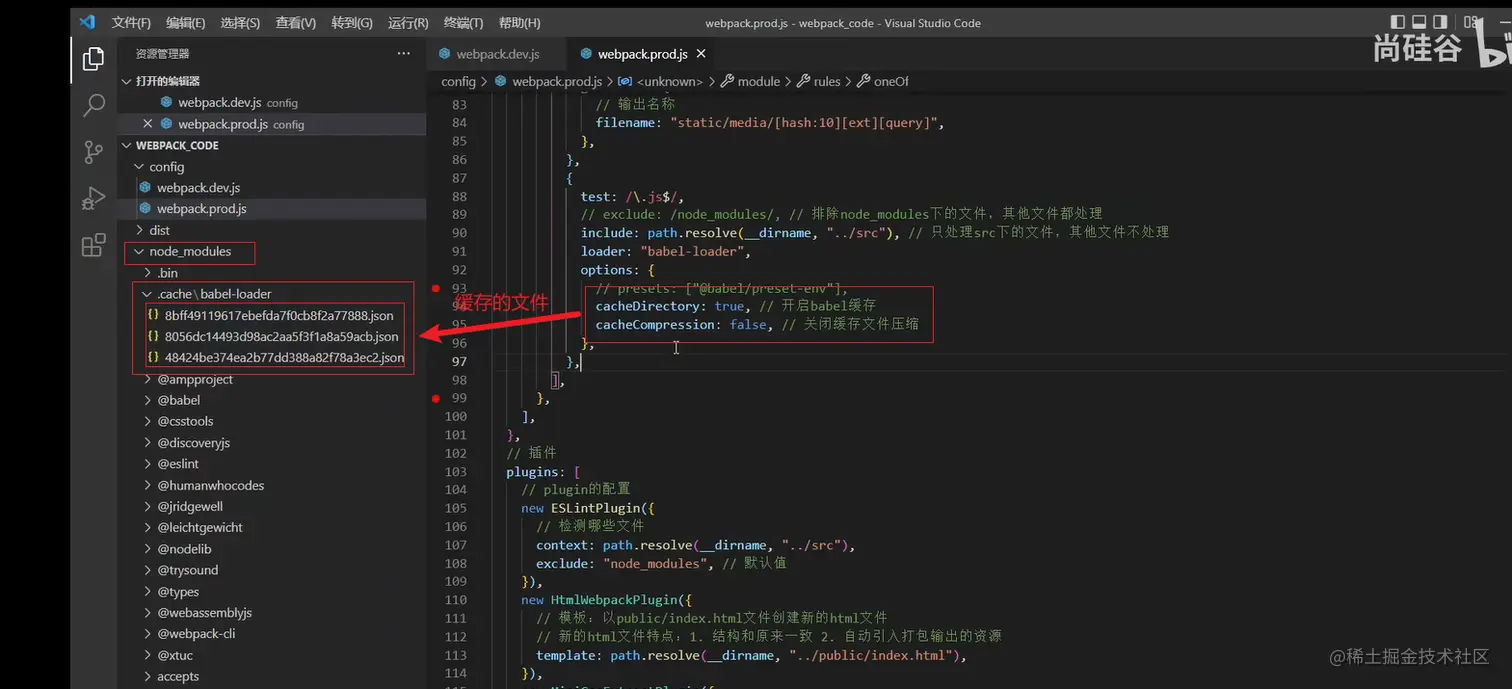This screenshot has width=1512, height=689.
Task: Click rules breadcrumb segment
Action: [819, 82]
